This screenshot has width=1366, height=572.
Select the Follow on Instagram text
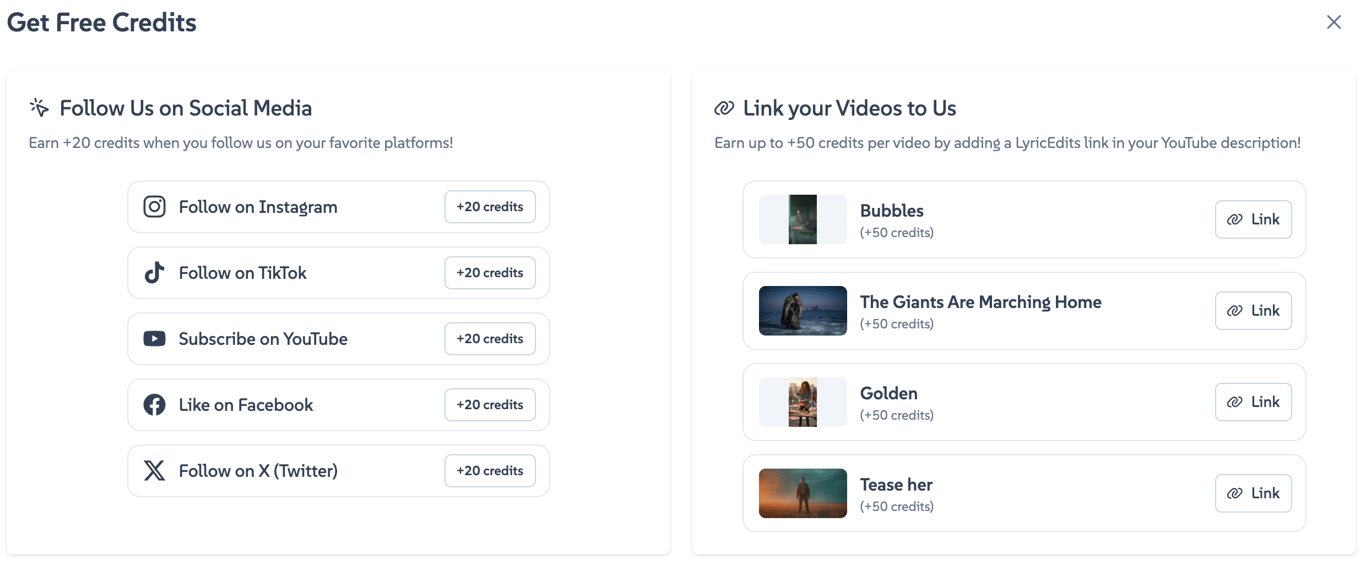pos(258,207)
